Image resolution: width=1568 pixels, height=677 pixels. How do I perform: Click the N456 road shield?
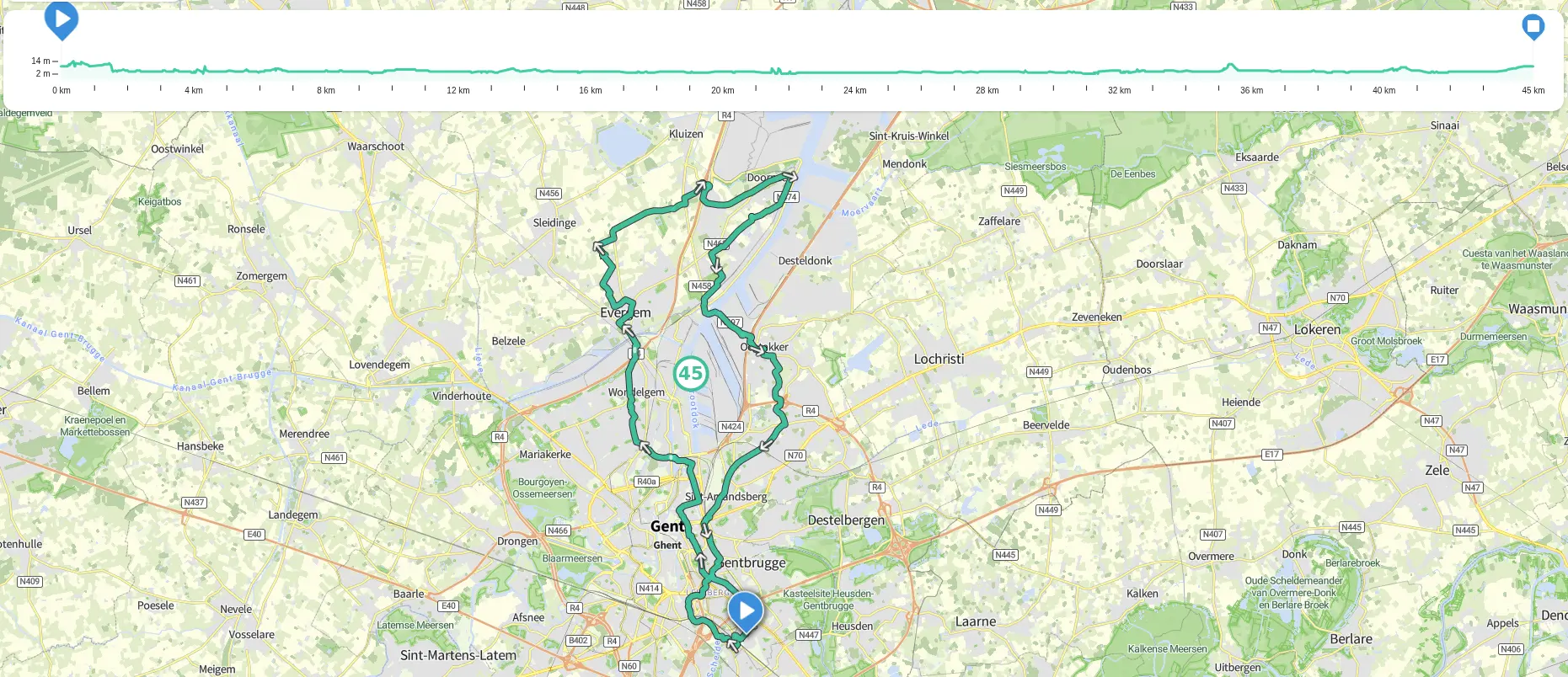point(549,194)
